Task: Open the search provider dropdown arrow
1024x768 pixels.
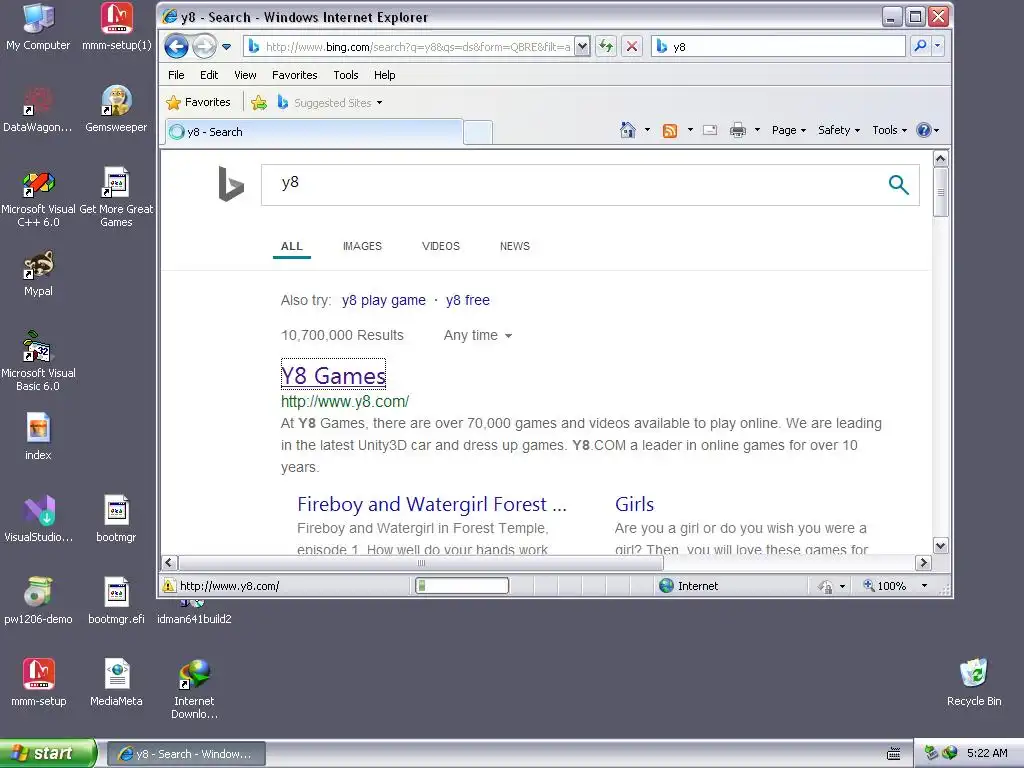Action: (x=938, y=46)
